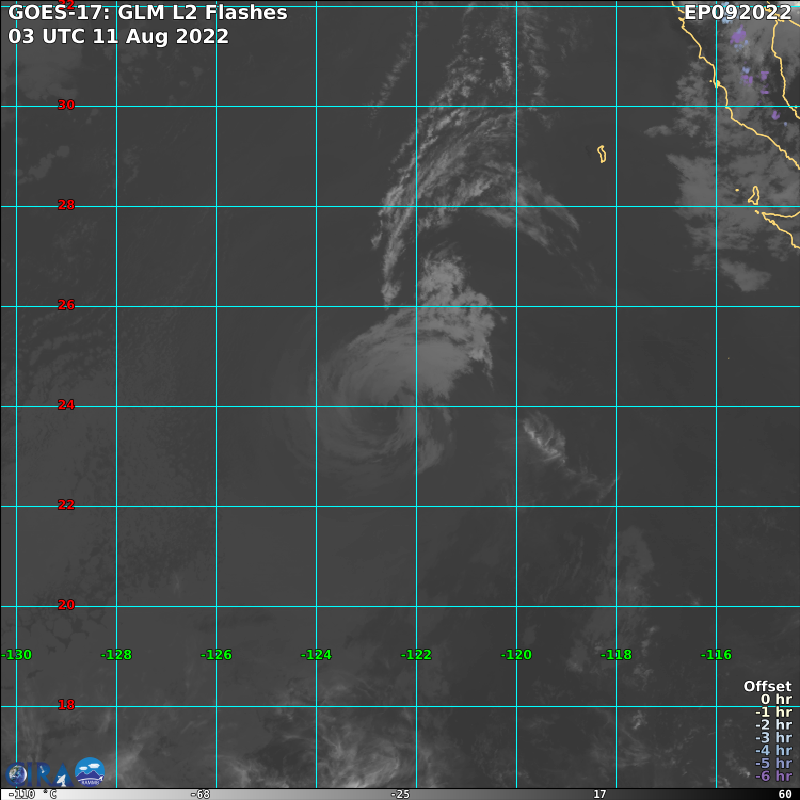Select the 0 hr offset legend entry

(776, 700)
